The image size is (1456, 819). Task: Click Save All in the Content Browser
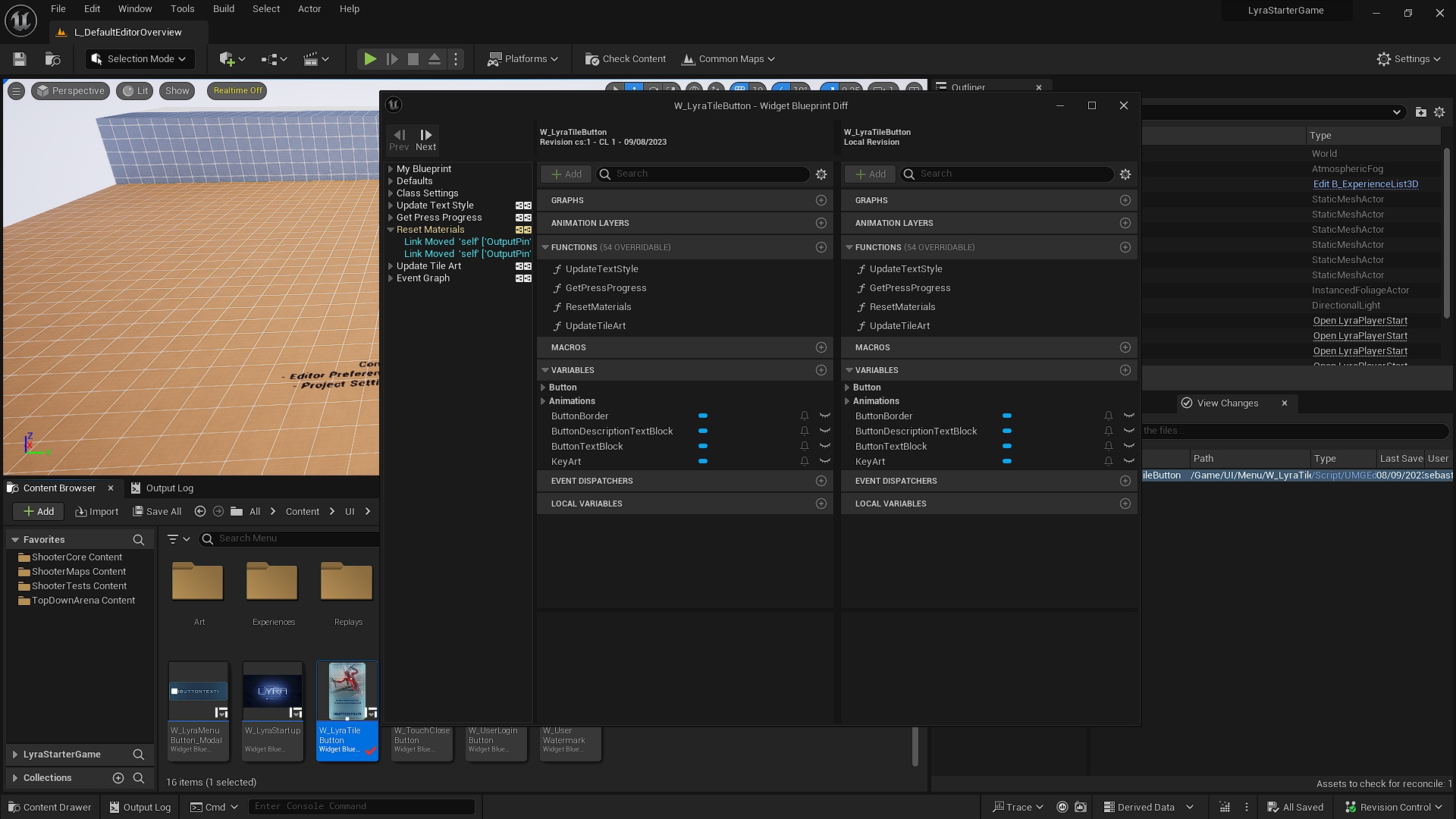click(157, 511)
